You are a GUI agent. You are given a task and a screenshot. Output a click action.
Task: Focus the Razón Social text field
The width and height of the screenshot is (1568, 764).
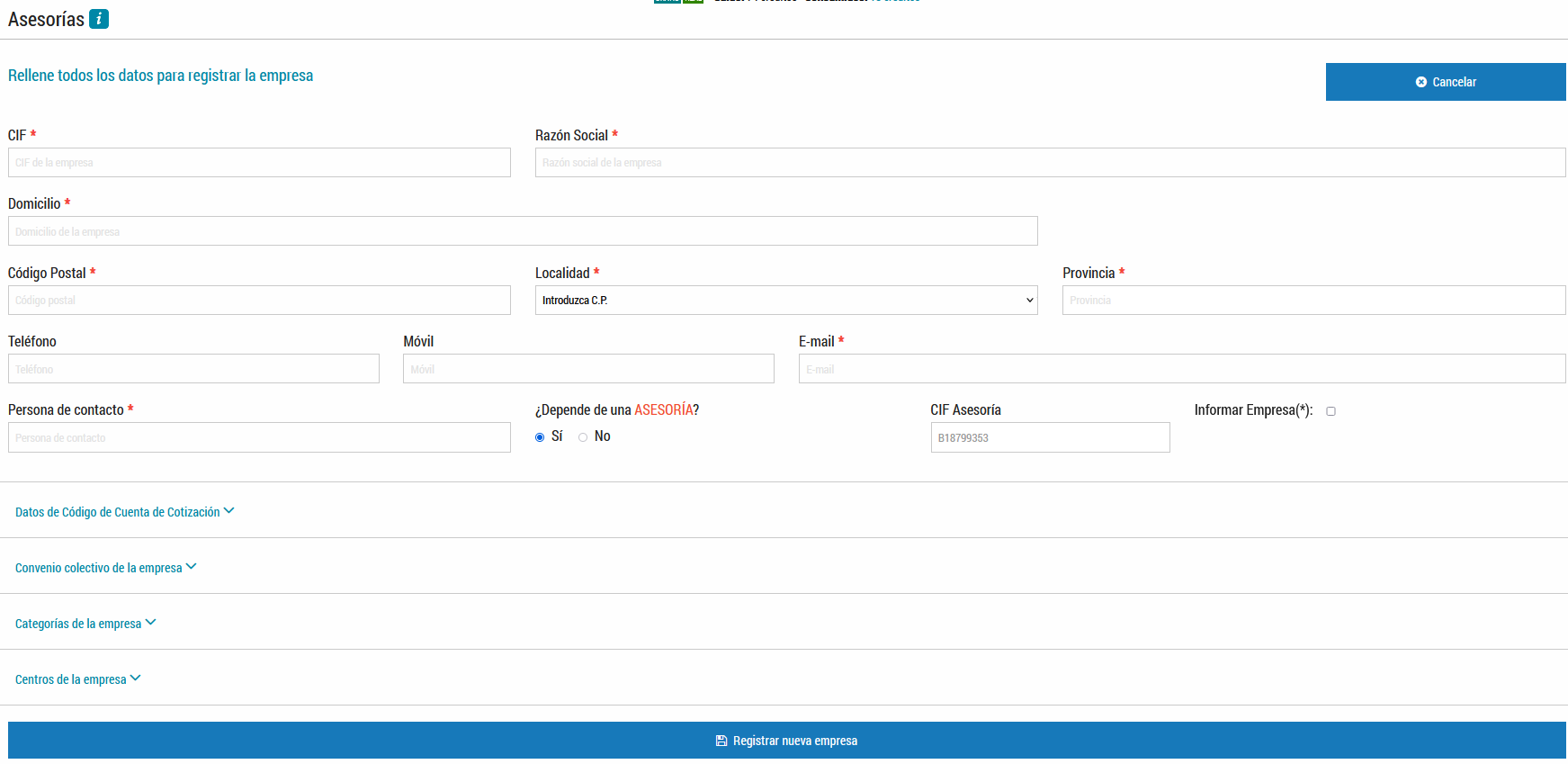[x=1050, y=163]
